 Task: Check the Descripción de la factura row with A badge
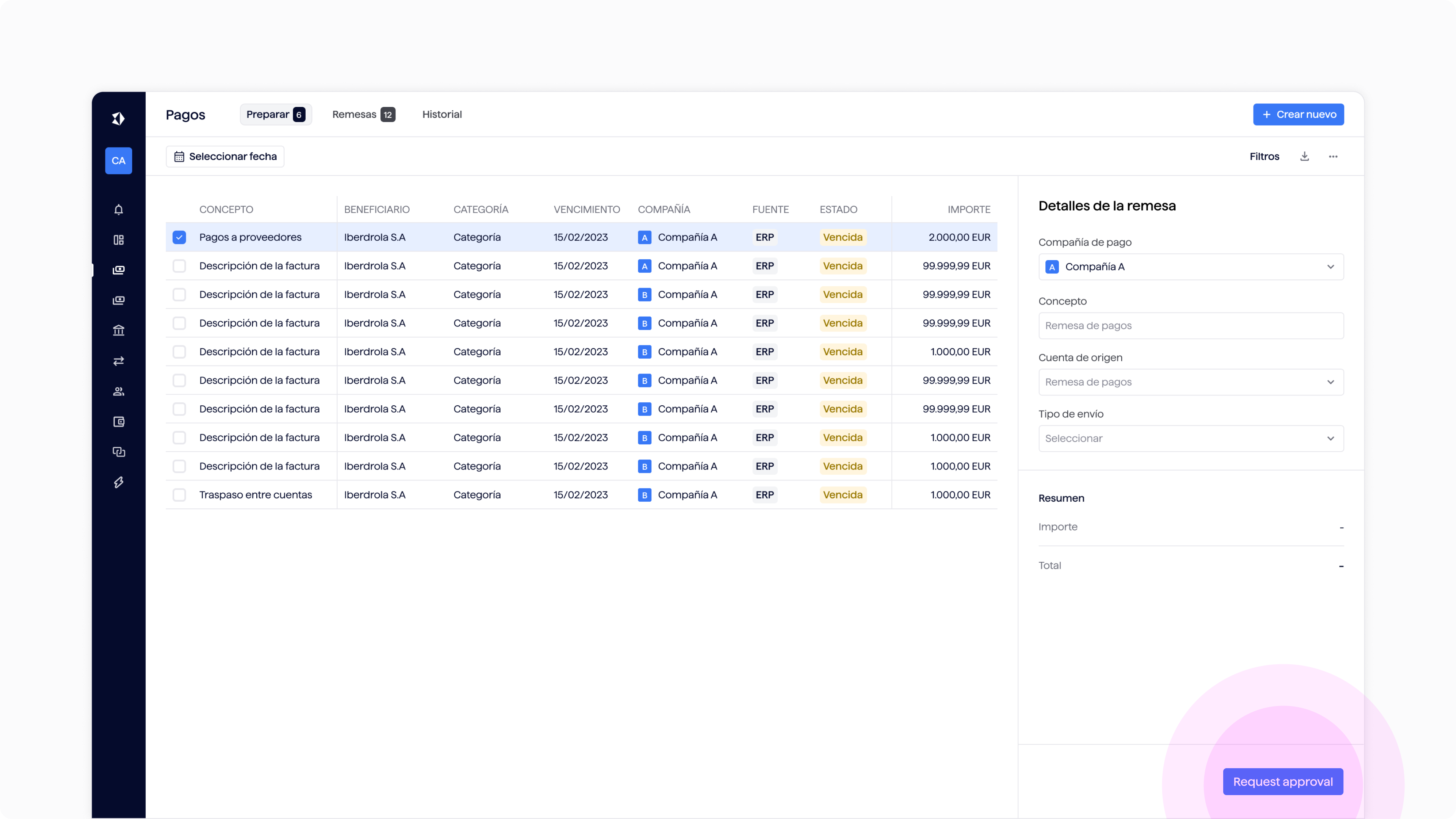[x=179, y=266]
